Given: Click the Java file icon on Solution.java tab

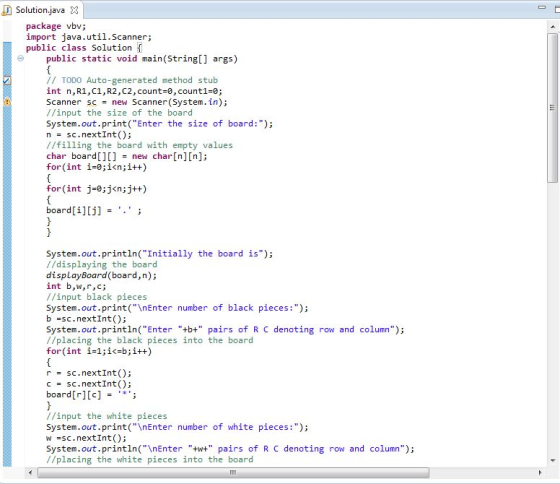Looking at the screenshot, I should click(x=7, y=10).
